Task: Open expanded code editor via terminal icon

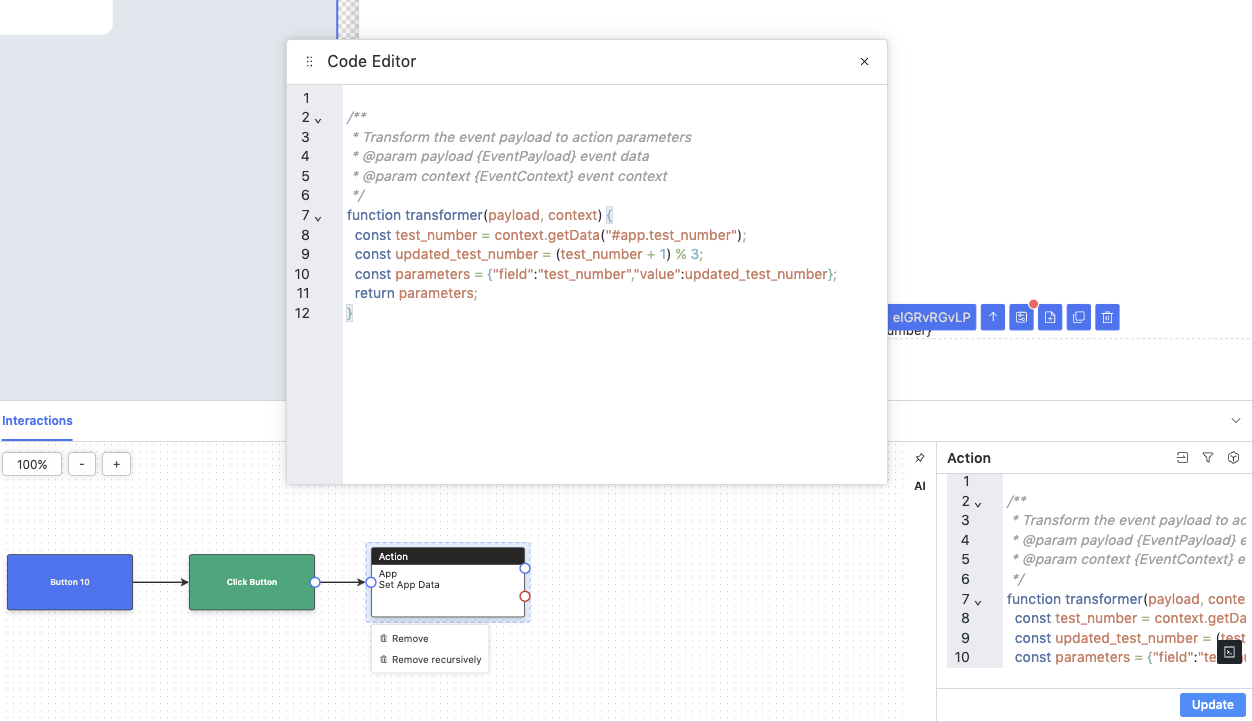Action: point(1229,652)
